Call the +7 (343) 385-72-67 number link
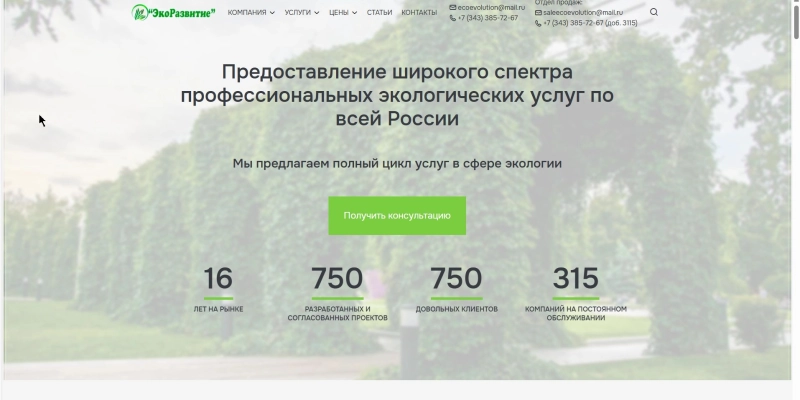The height and width of the screenshot is (400, 800). (x=488, y=18)
